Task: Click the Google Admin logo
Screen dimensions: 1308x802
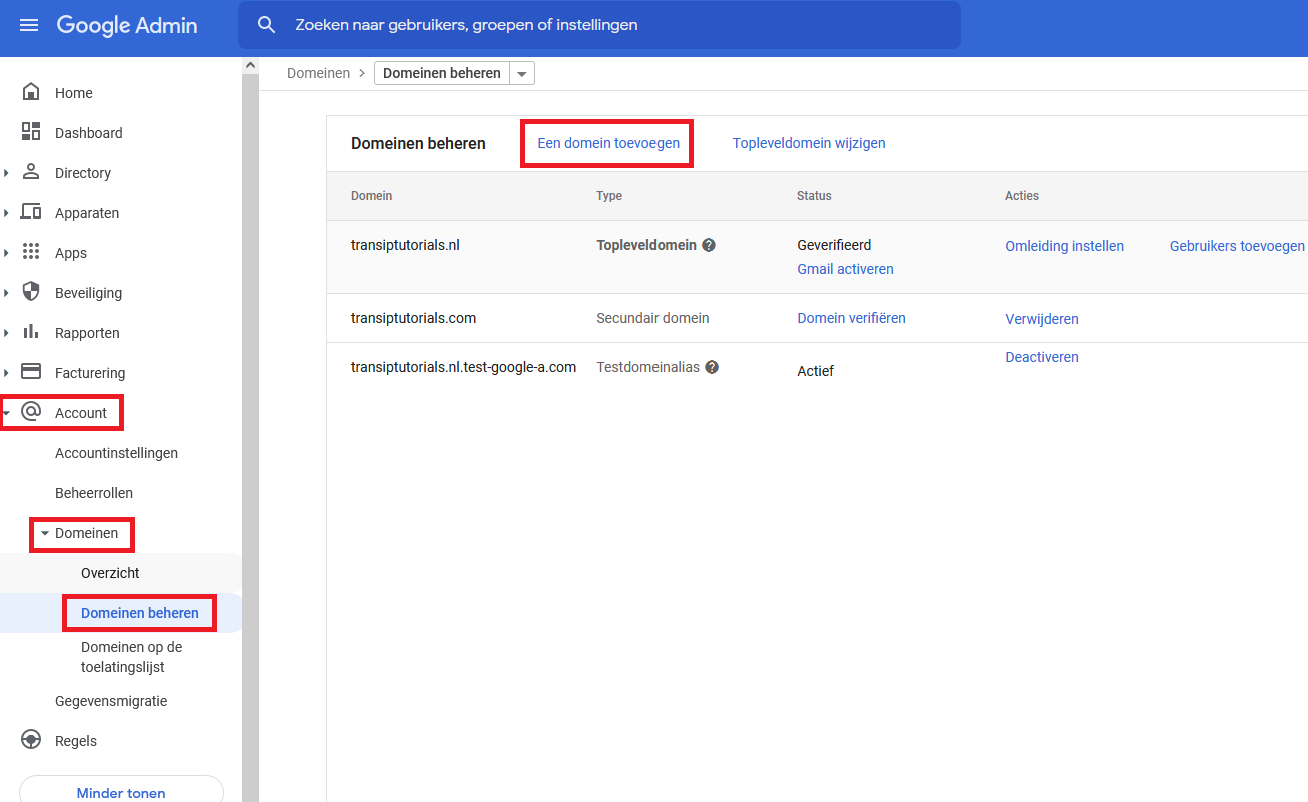Action: pyautogui.click(x=127, y=25)
